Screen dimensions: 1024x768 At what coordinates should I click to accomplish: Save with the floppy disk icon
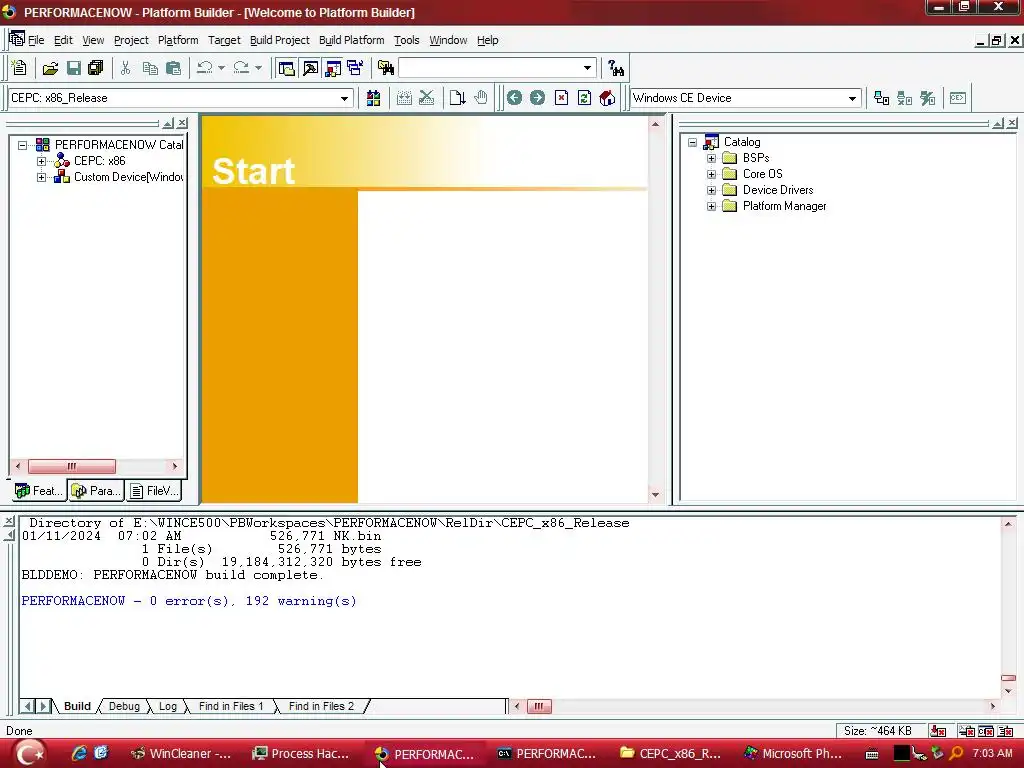click(74, 68)
